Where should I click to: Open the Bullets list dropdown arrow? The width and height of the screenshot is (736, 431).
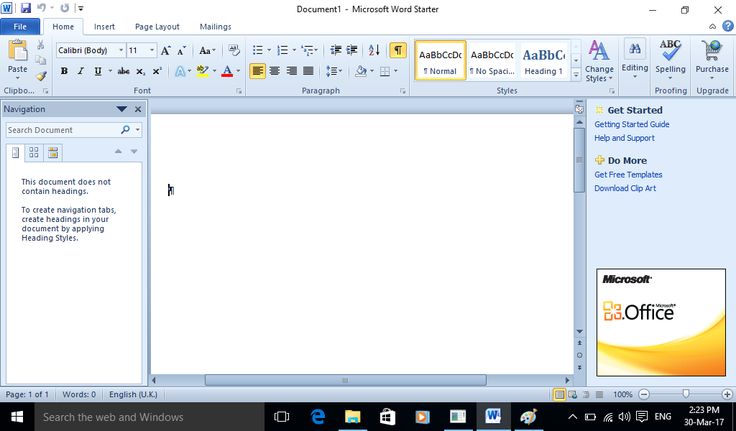tap(269, 50)
